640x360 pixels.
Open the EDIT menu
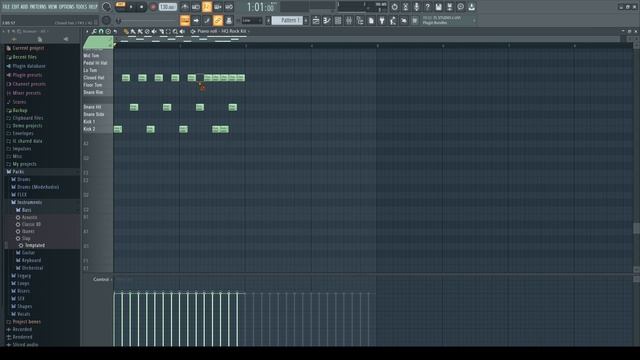[15, 7]
